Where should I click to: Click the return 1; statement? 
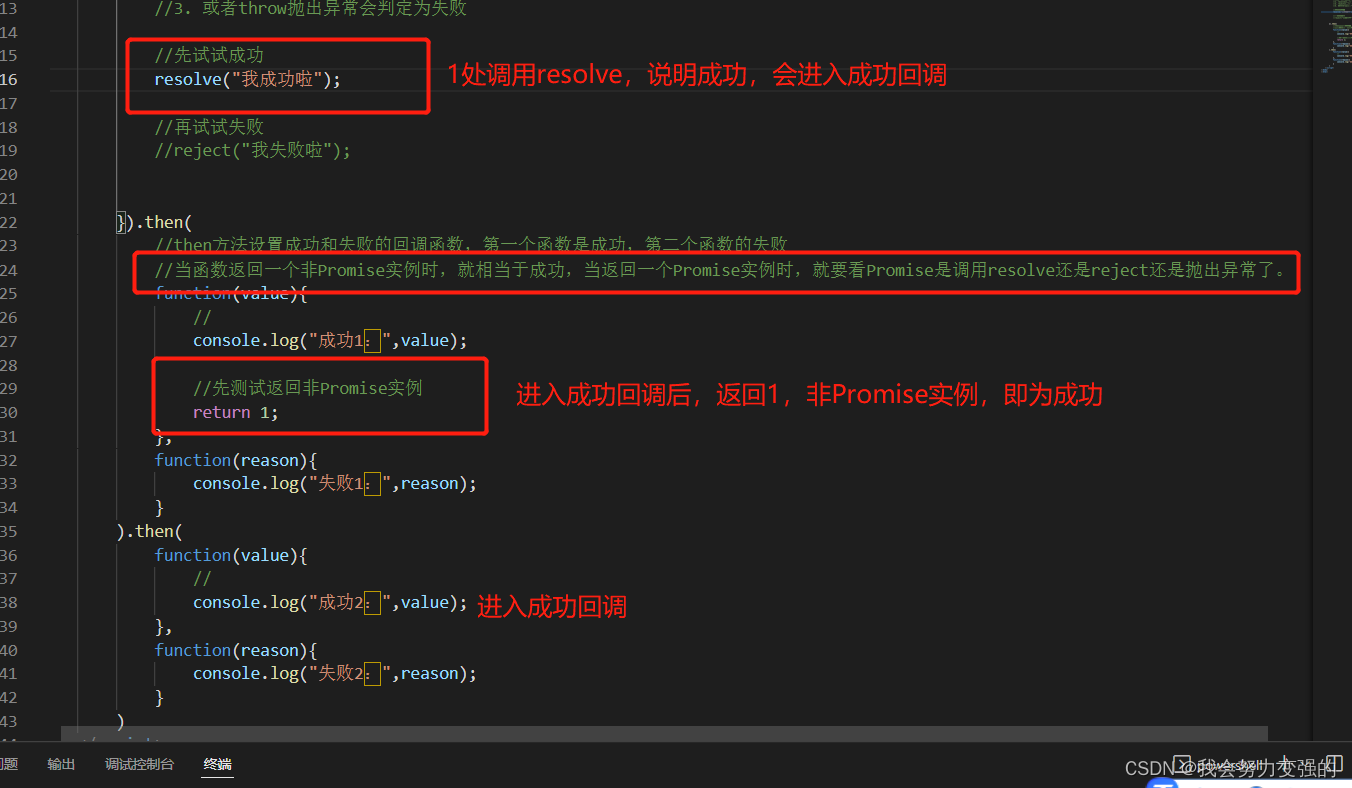coord(236,412)
